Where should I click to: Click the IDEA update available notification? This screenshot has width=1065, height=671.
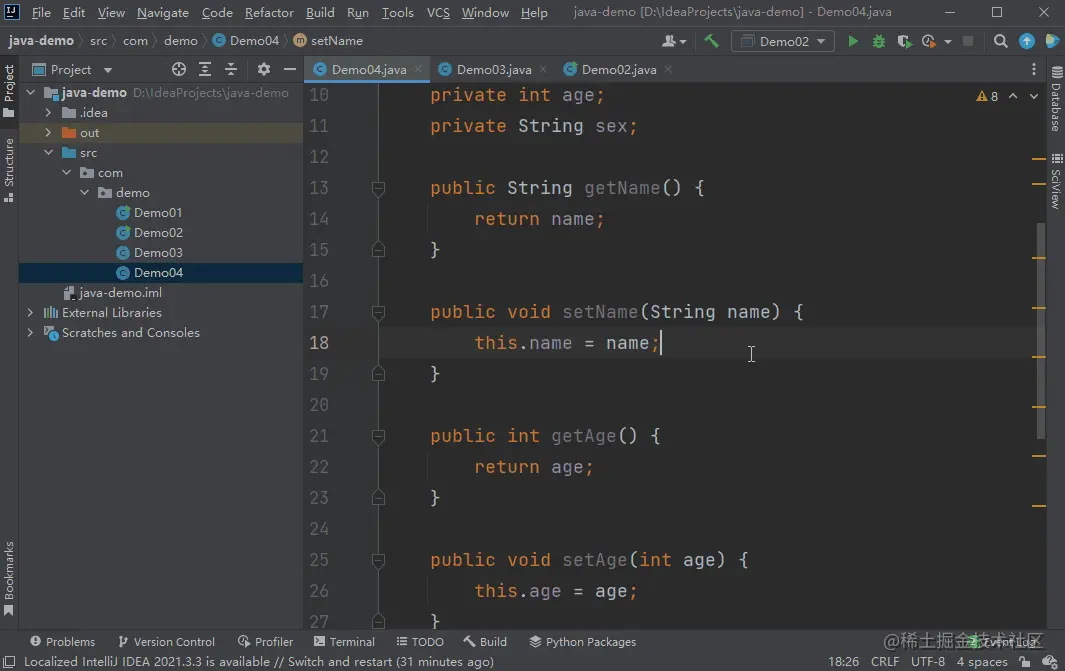(259, 661)
